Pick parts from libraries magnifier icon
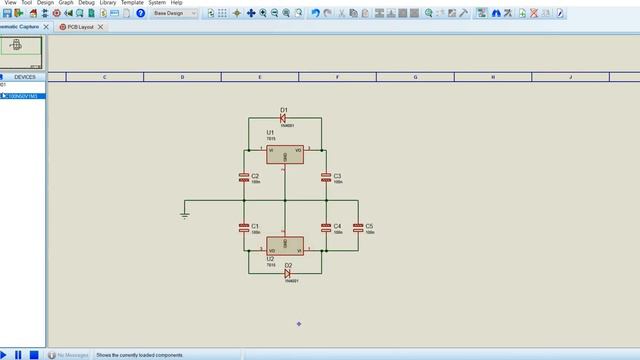 click(x=429, y=13)
